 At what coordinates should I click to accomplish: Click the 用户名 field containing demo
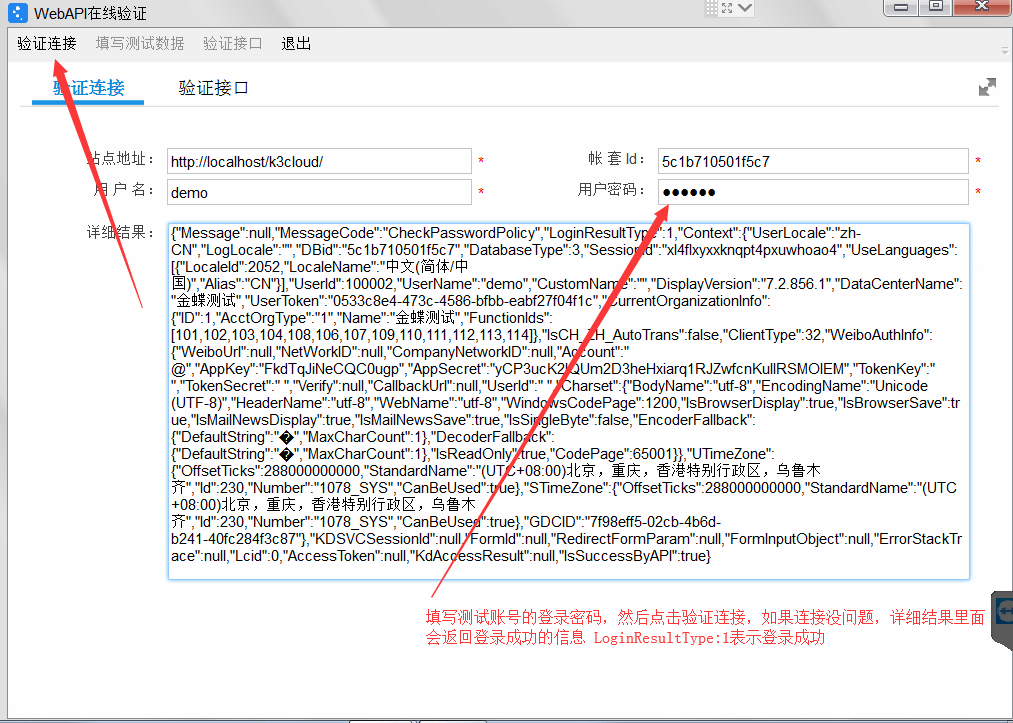tap(317, 191)
